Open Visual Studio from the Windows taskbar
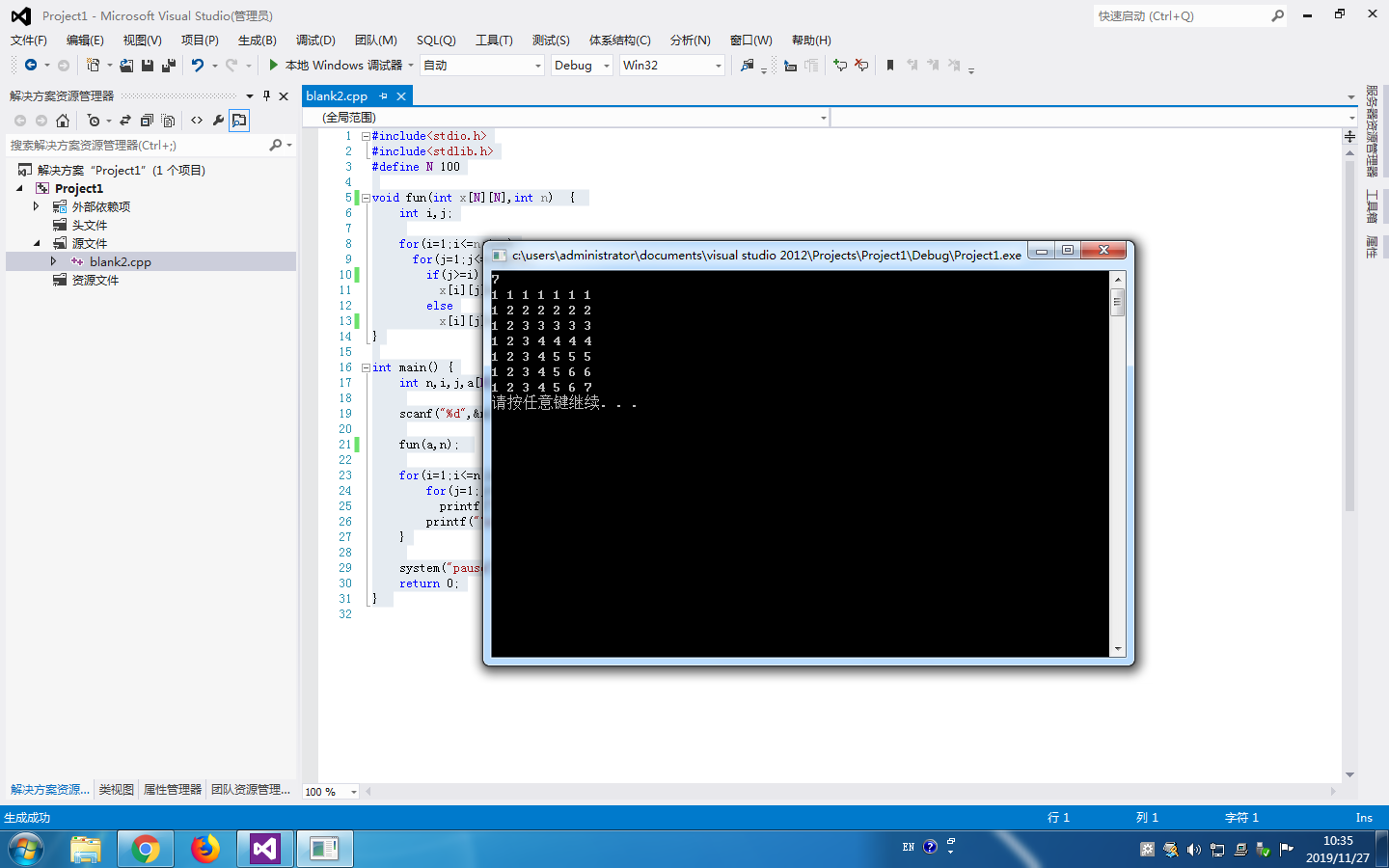The height and width of the screenshot is (868, 1389). coord(264,849)
